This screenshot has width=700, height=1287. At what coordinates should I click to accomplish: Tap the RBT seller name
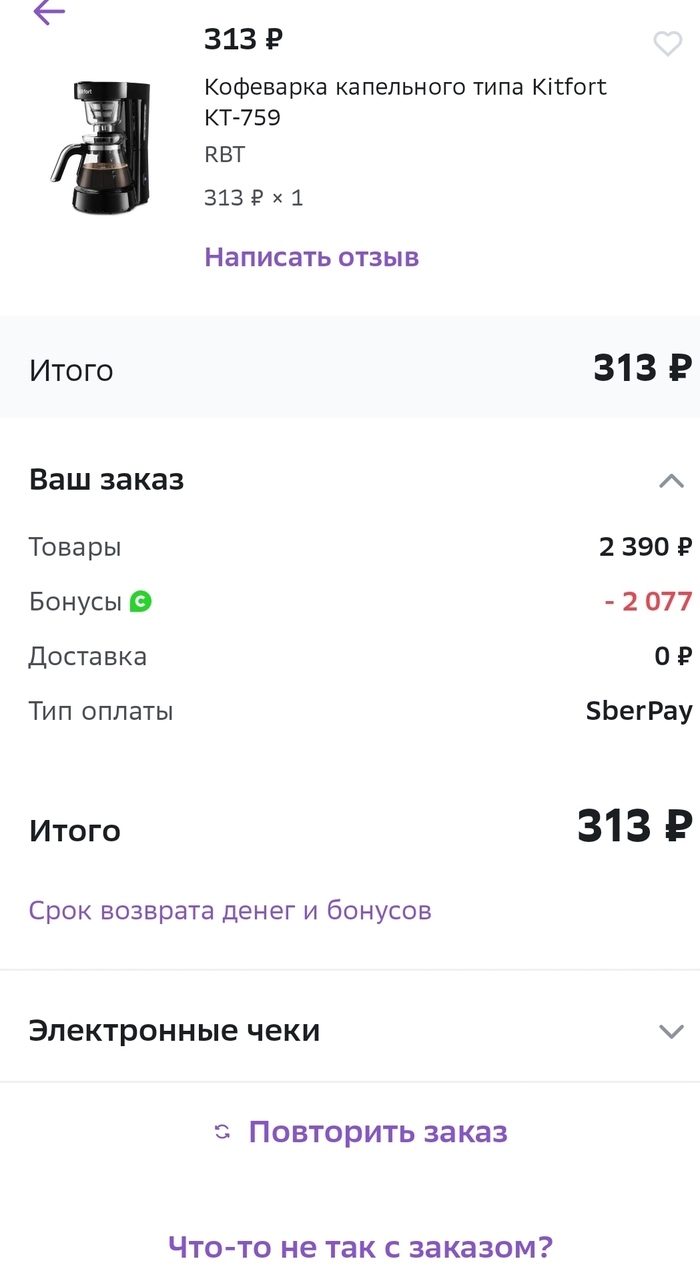point(224,155)
